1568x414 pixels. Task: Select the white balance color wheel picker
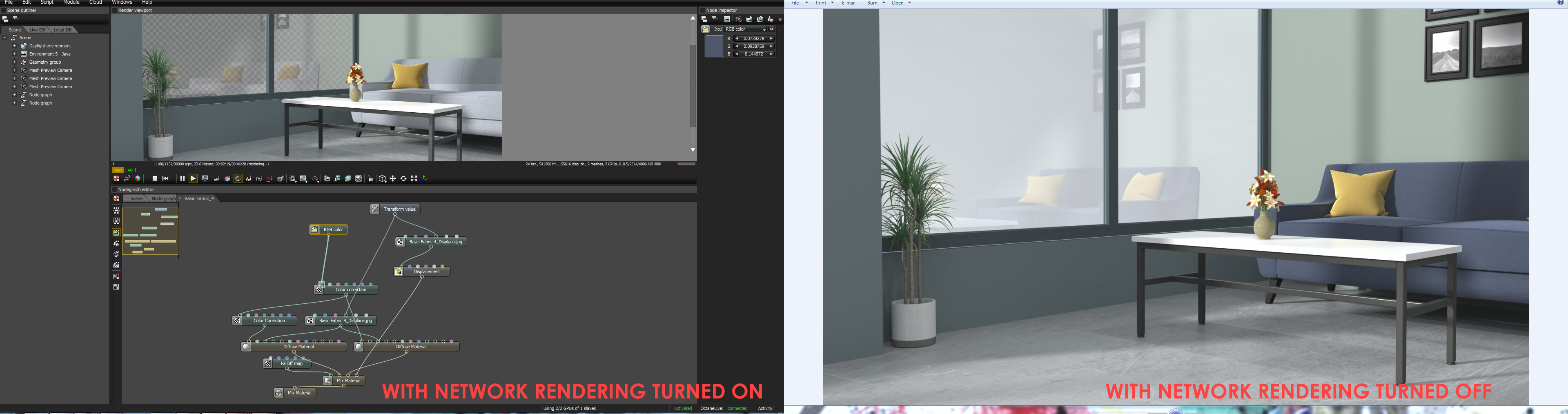[227, 178]
